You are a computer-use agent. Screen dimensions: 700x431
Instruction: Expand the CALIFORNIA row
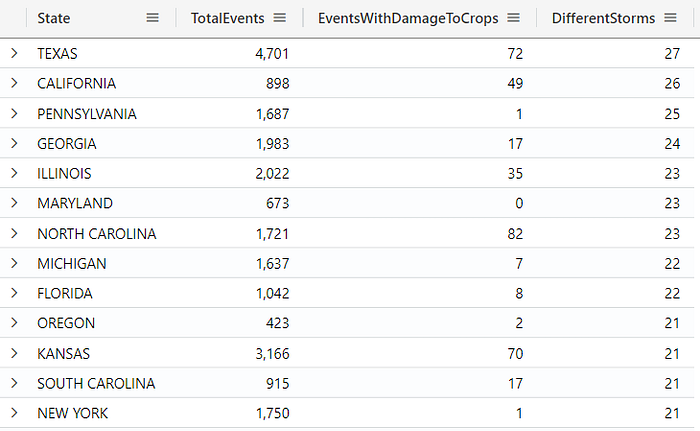coord(14,83)
